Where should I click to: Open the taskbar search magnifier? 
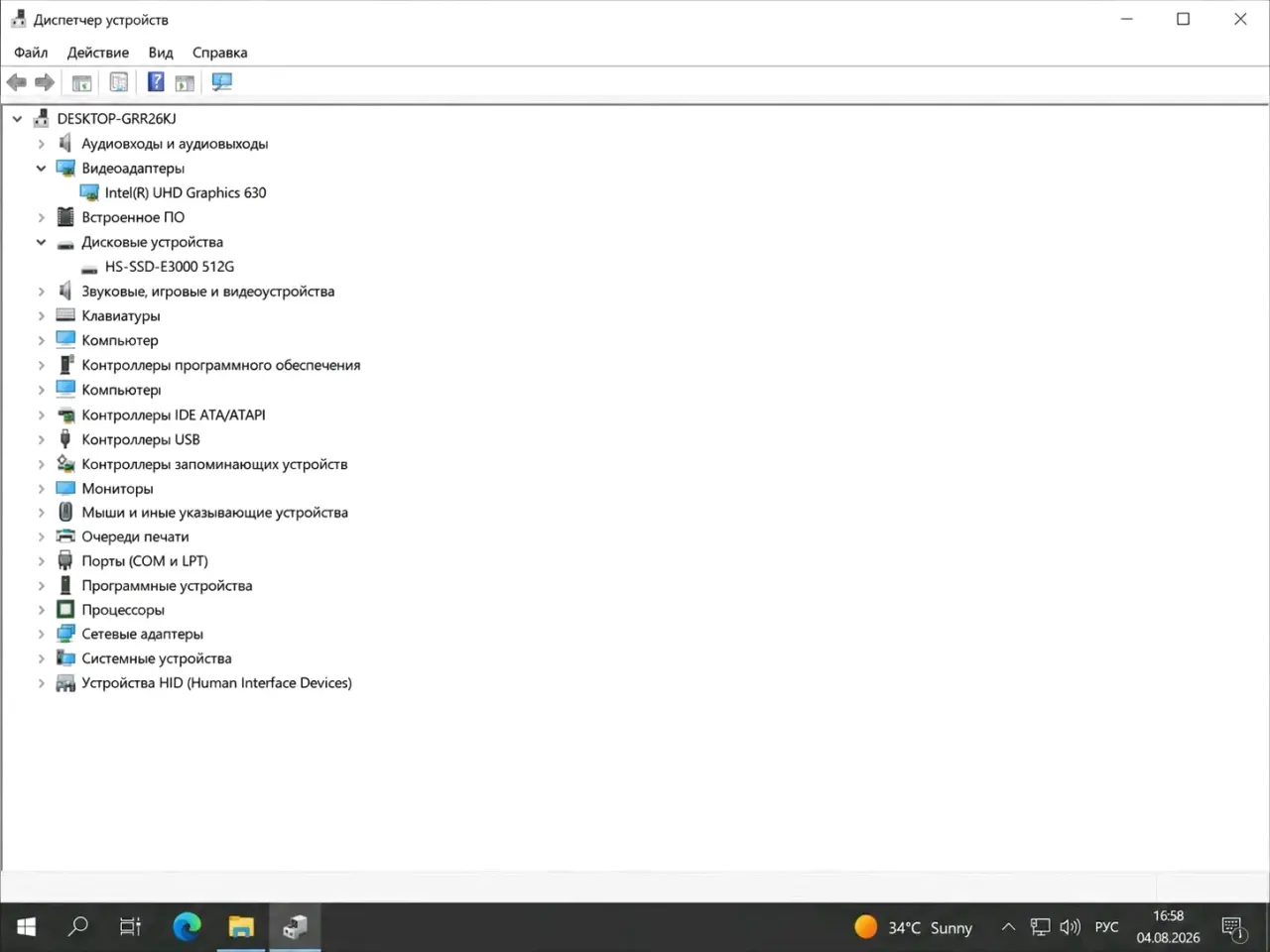tap(77, 926)
